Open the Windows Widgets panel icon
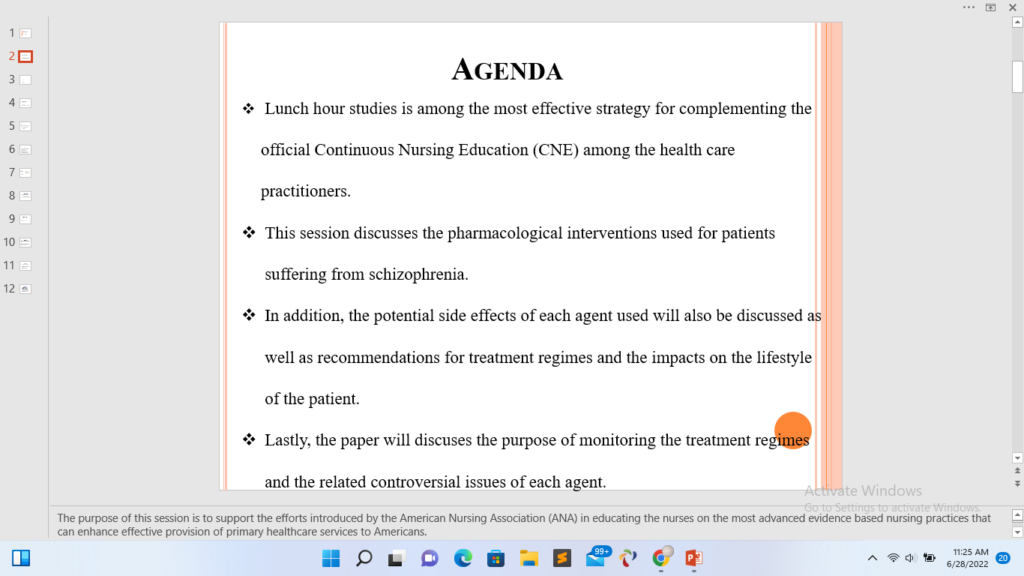The height and width of the screenshot is (576, 1024). [20, 558]
